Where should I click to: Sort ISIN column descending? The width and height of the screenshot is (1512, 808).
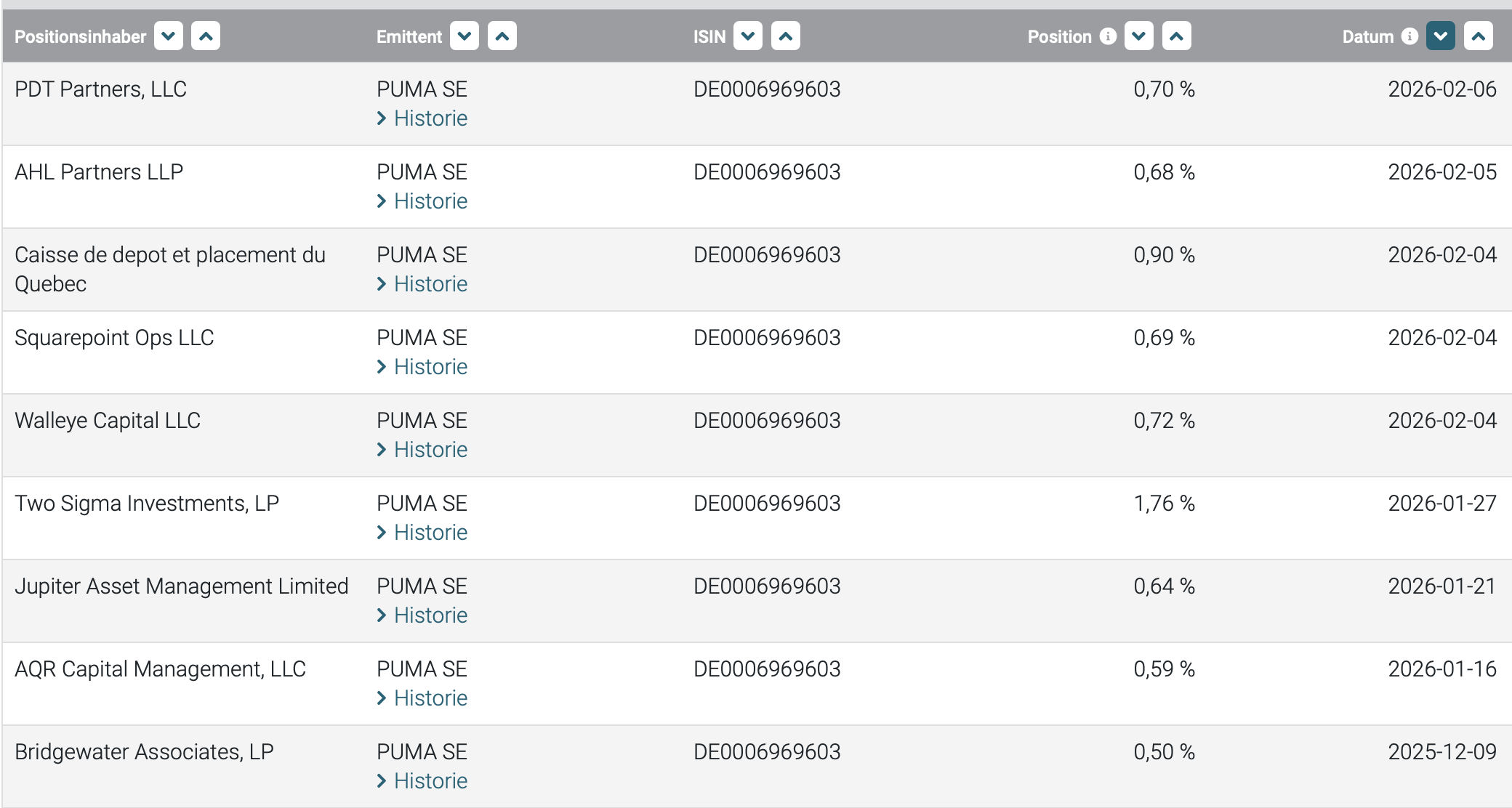(747, 36)
